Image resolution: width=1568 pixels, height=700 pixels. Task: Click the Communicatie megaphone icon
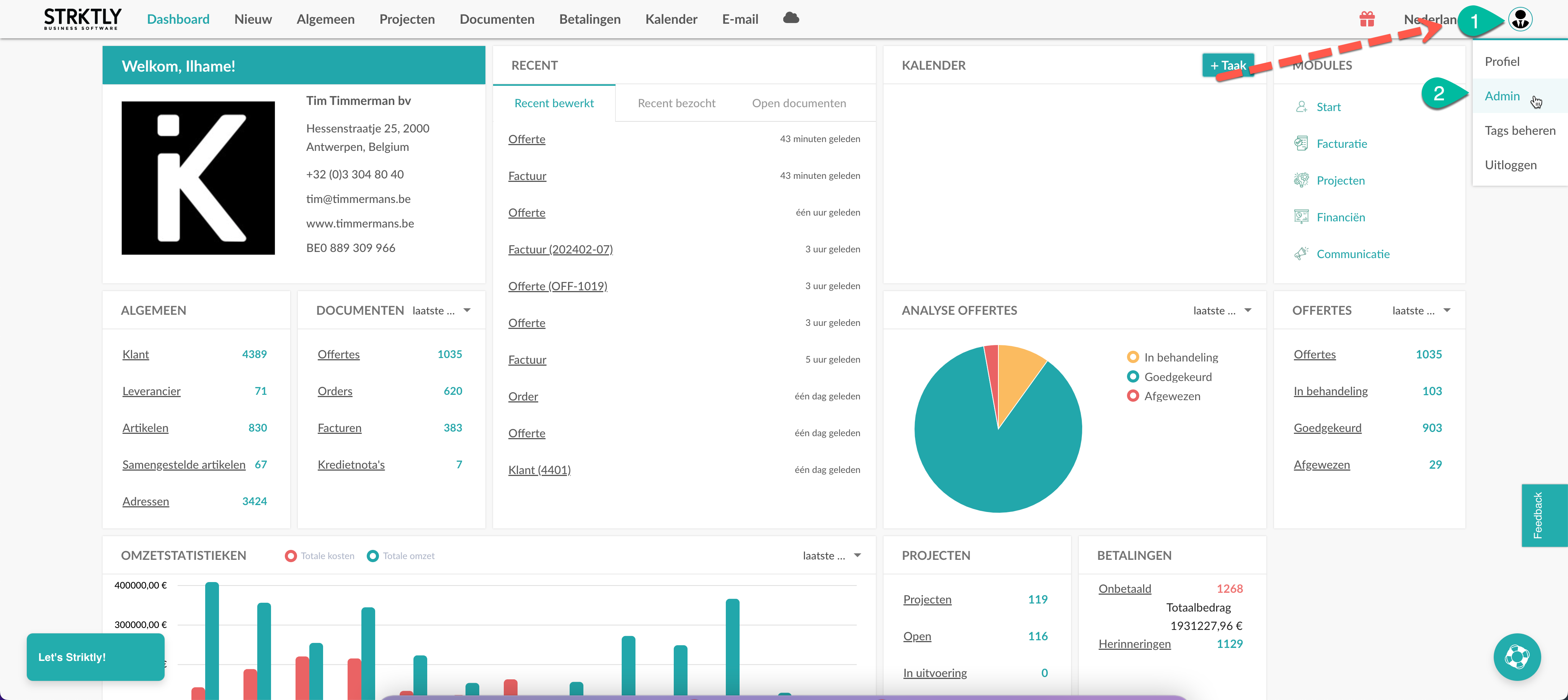coord(1301,253)
